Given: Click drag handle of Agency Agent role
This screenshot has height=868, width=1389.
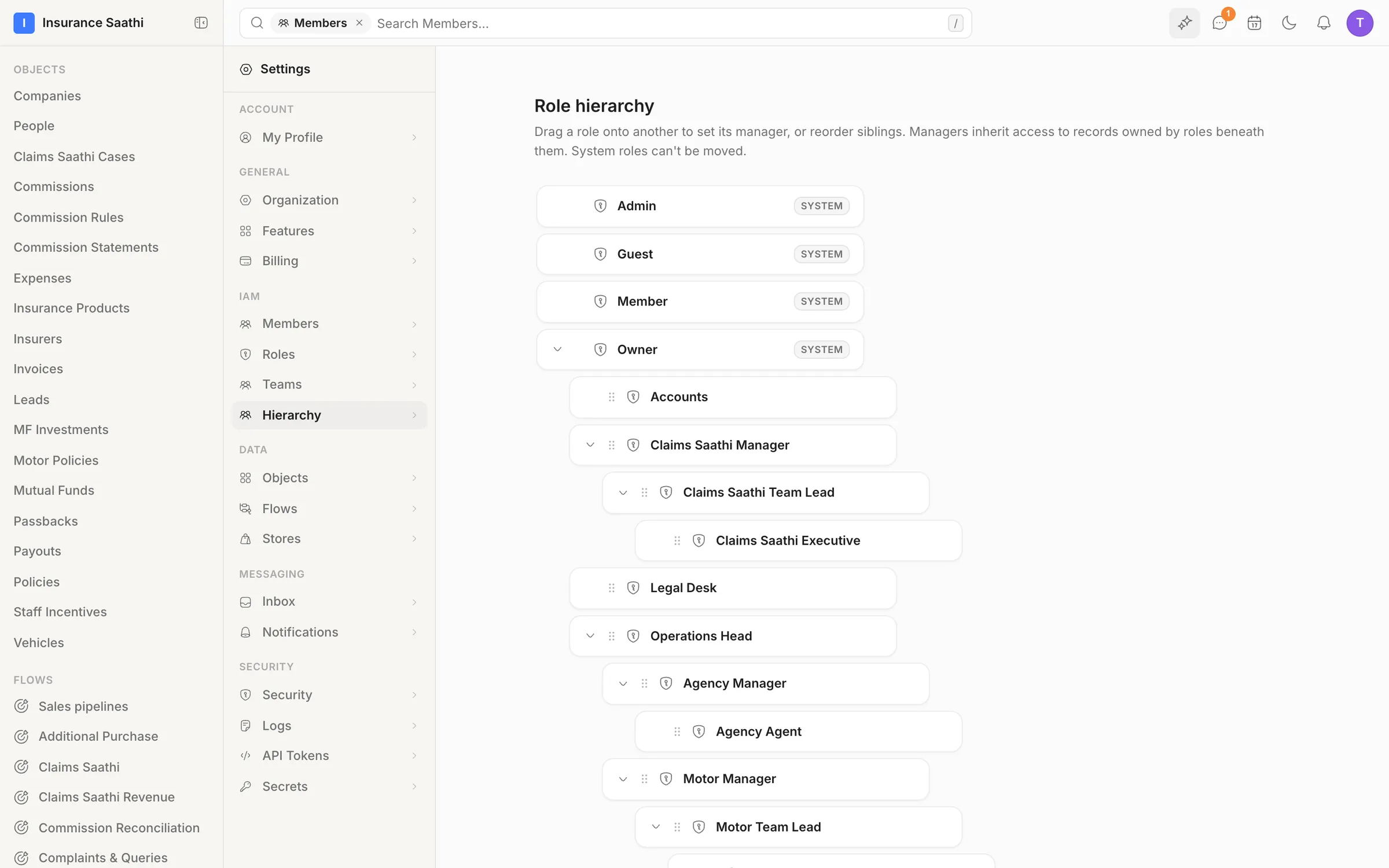Looking at the screenshot, I should coord(677,731).
